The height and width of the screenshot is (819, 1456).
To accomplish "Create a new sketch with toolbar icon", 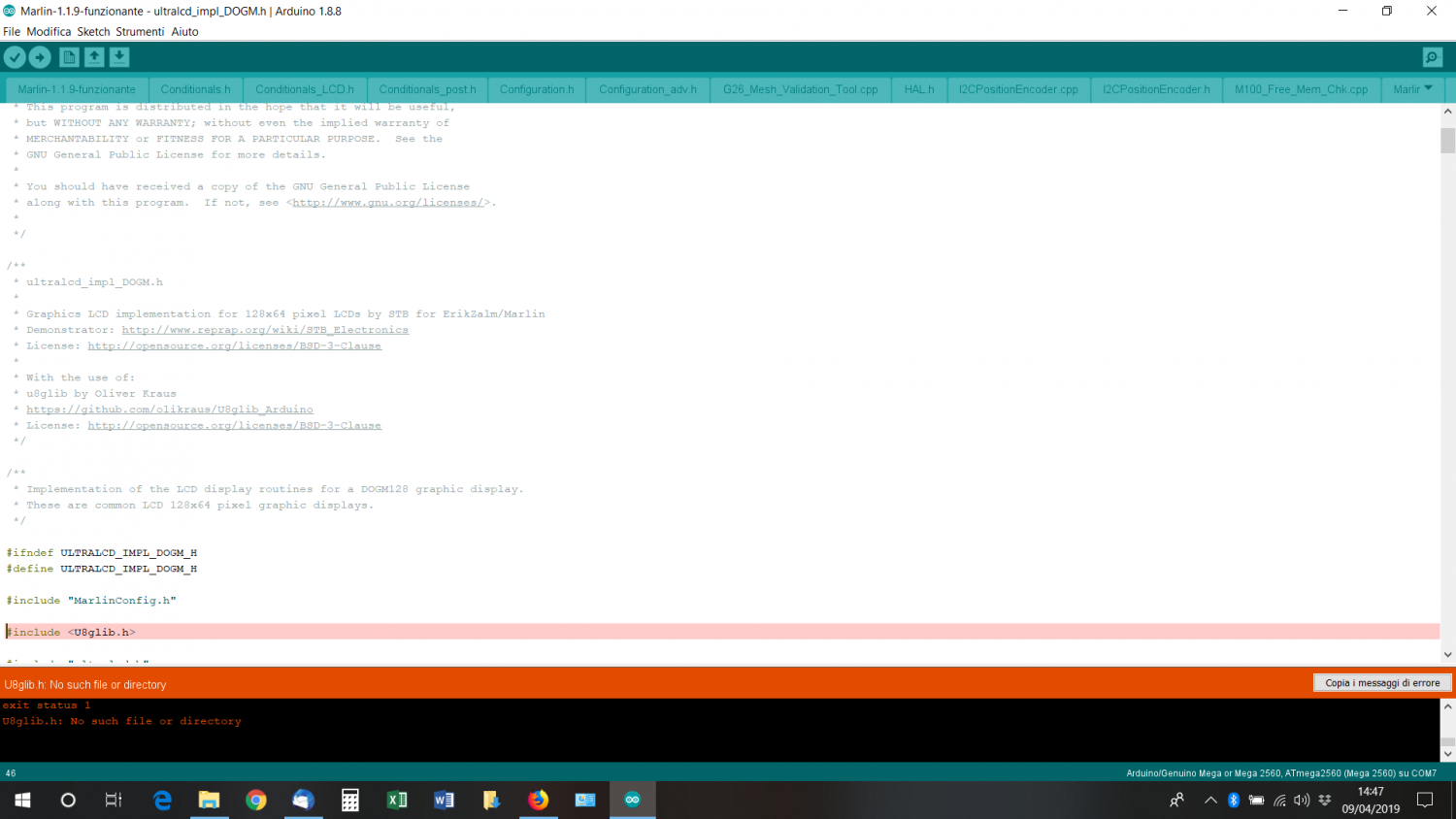I will coord(69,58).
